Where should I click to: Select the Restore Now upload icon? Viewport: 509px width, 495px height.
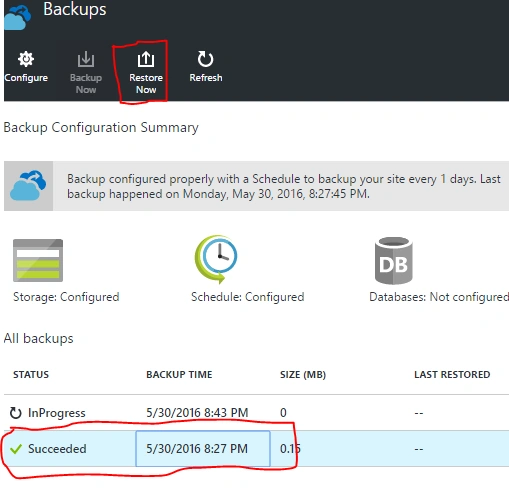[x=146, y=59]
